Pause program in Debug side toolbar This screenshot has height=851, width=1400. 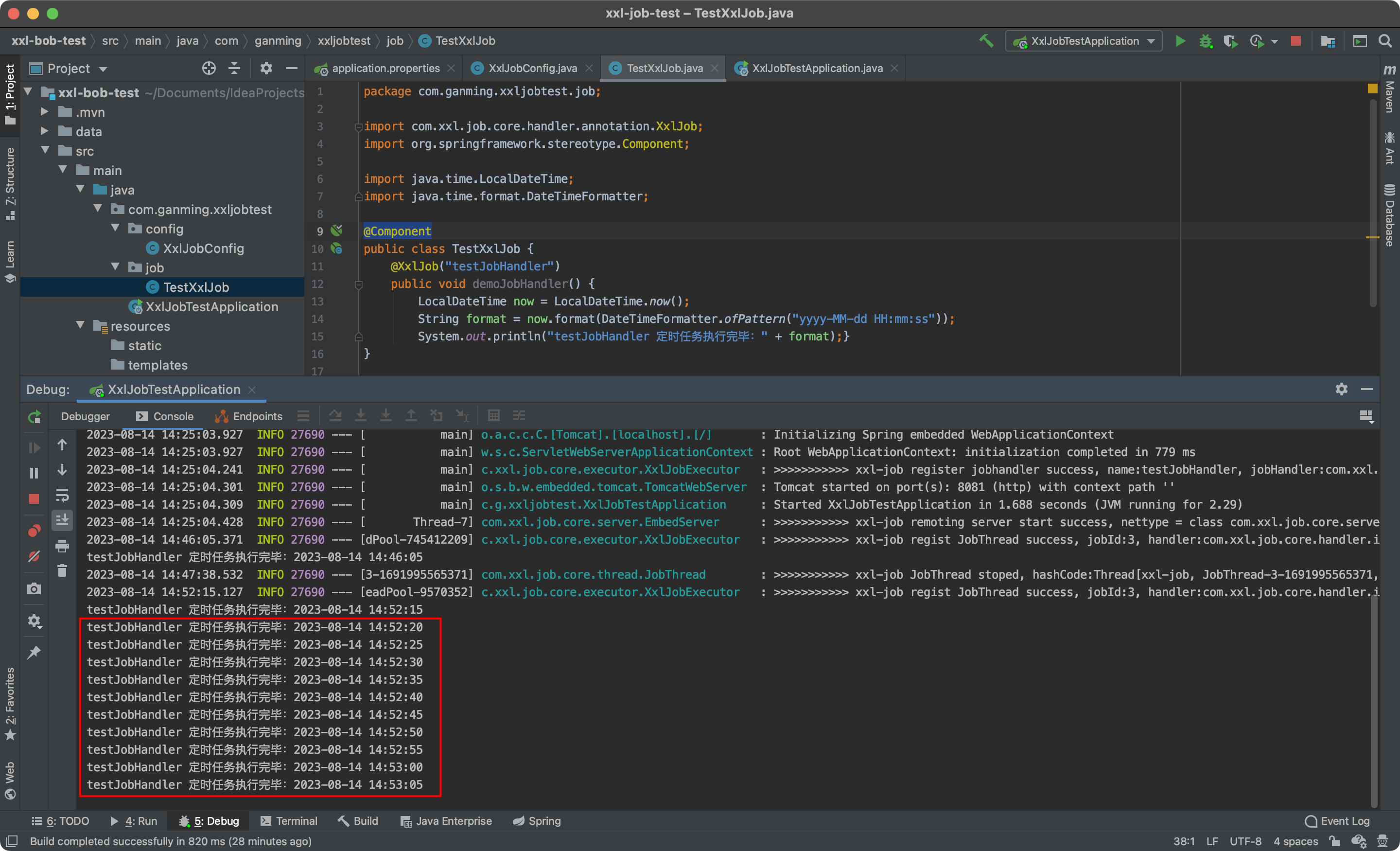click(x=34, y=473)
